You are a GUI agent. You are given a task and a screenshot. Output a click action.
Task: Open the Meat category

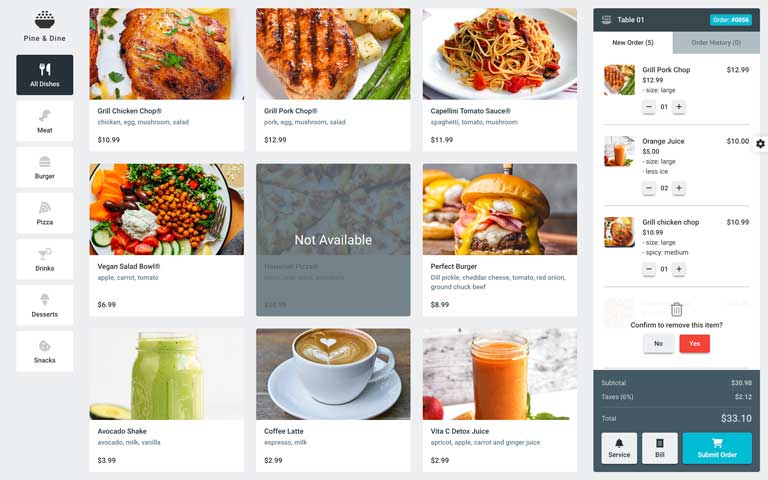(x=45, y=121)
